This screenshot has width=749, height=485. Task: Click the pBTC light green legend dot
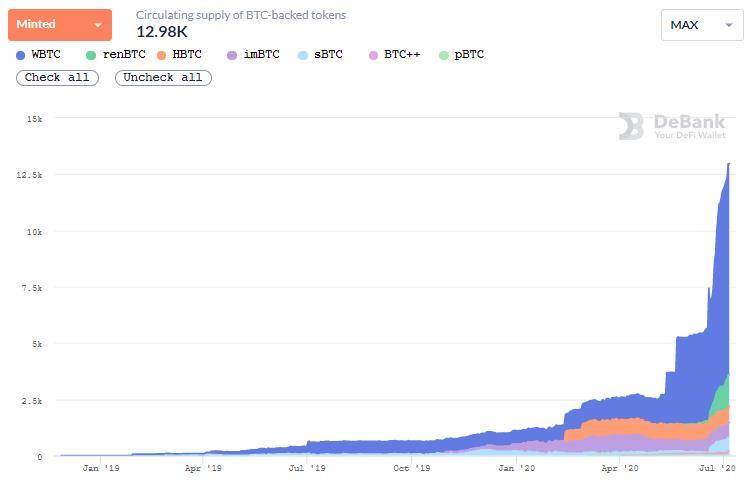click(x=443, y=55)
